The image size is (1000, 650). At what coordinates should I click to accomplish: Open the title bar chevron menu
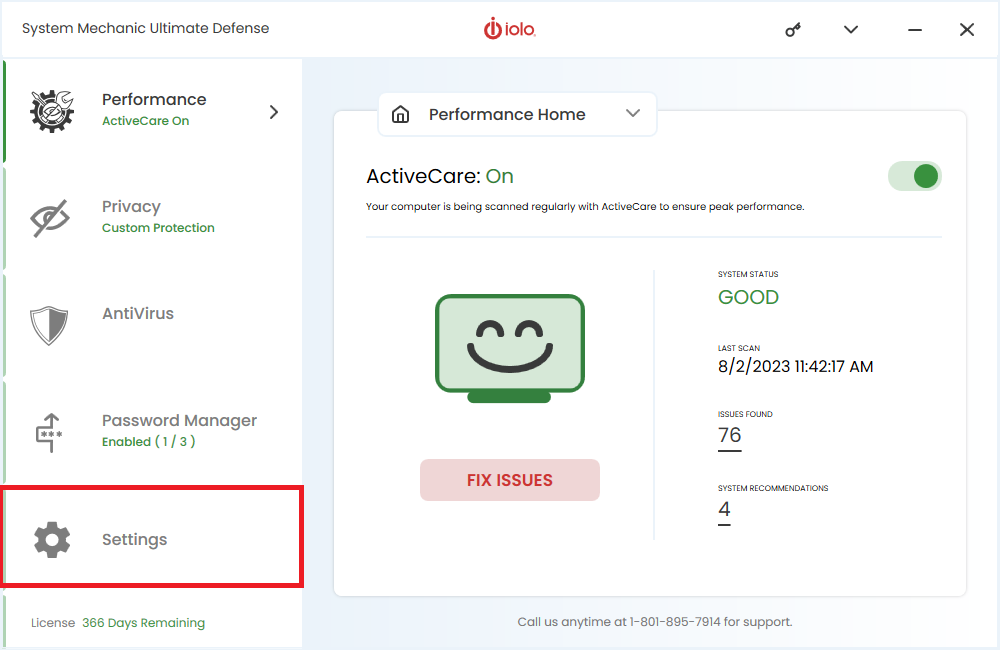click(851, 29)
